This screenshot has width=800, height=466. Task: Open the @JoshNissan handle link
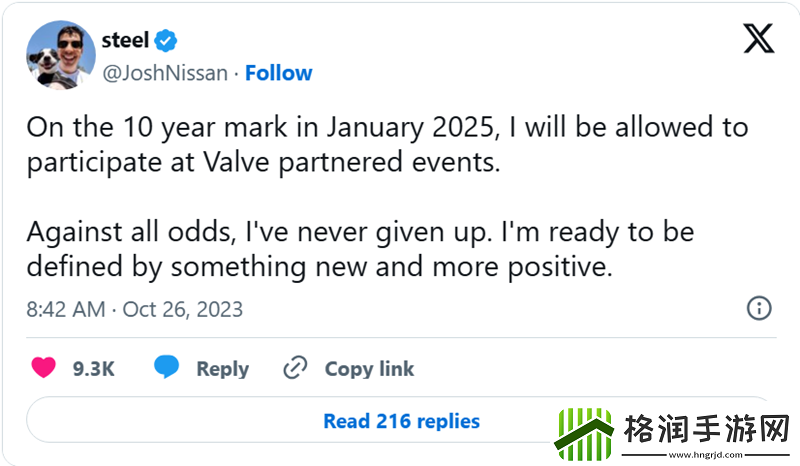(x=166, y=73)
